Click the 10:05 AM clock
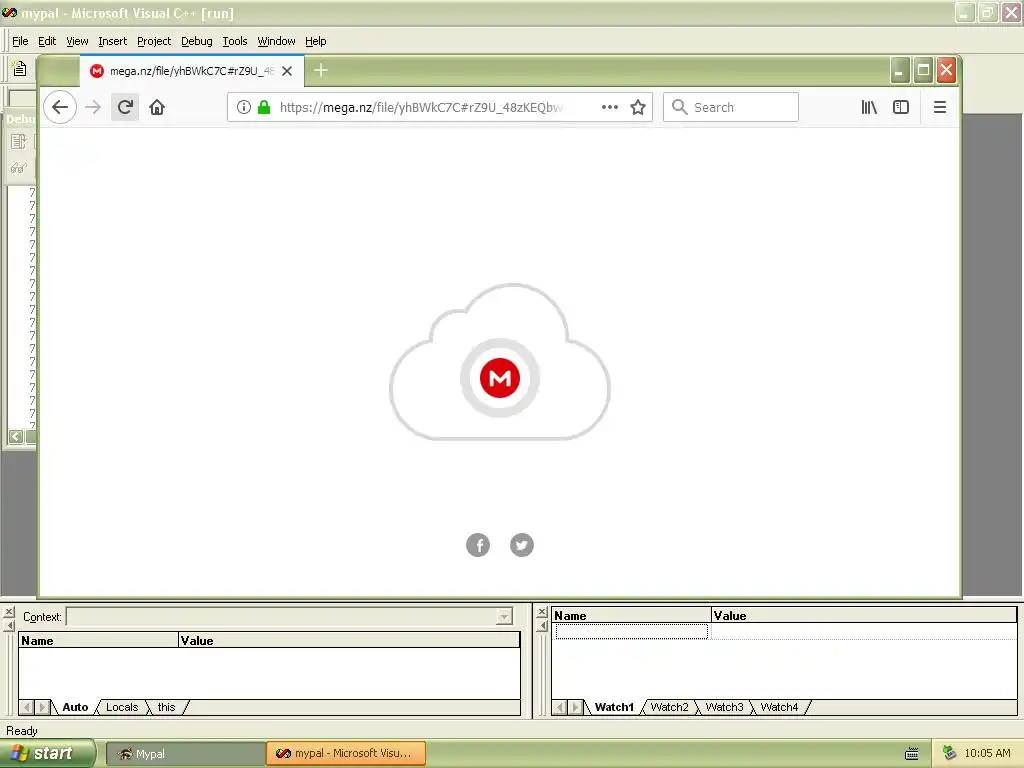Image resolution: width=1024 pixels, height=768 pixels. coord(987,753)
